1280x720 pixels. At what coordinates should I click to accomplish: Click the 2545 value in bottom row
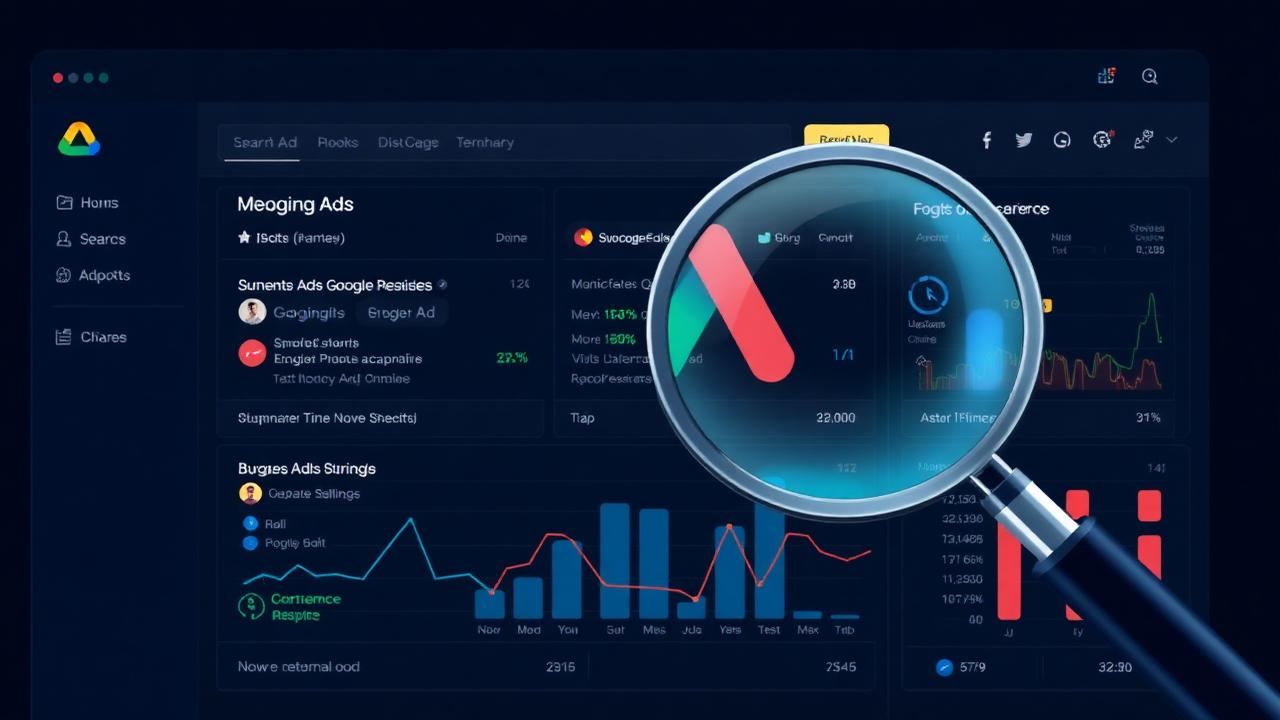pos(841,667)
